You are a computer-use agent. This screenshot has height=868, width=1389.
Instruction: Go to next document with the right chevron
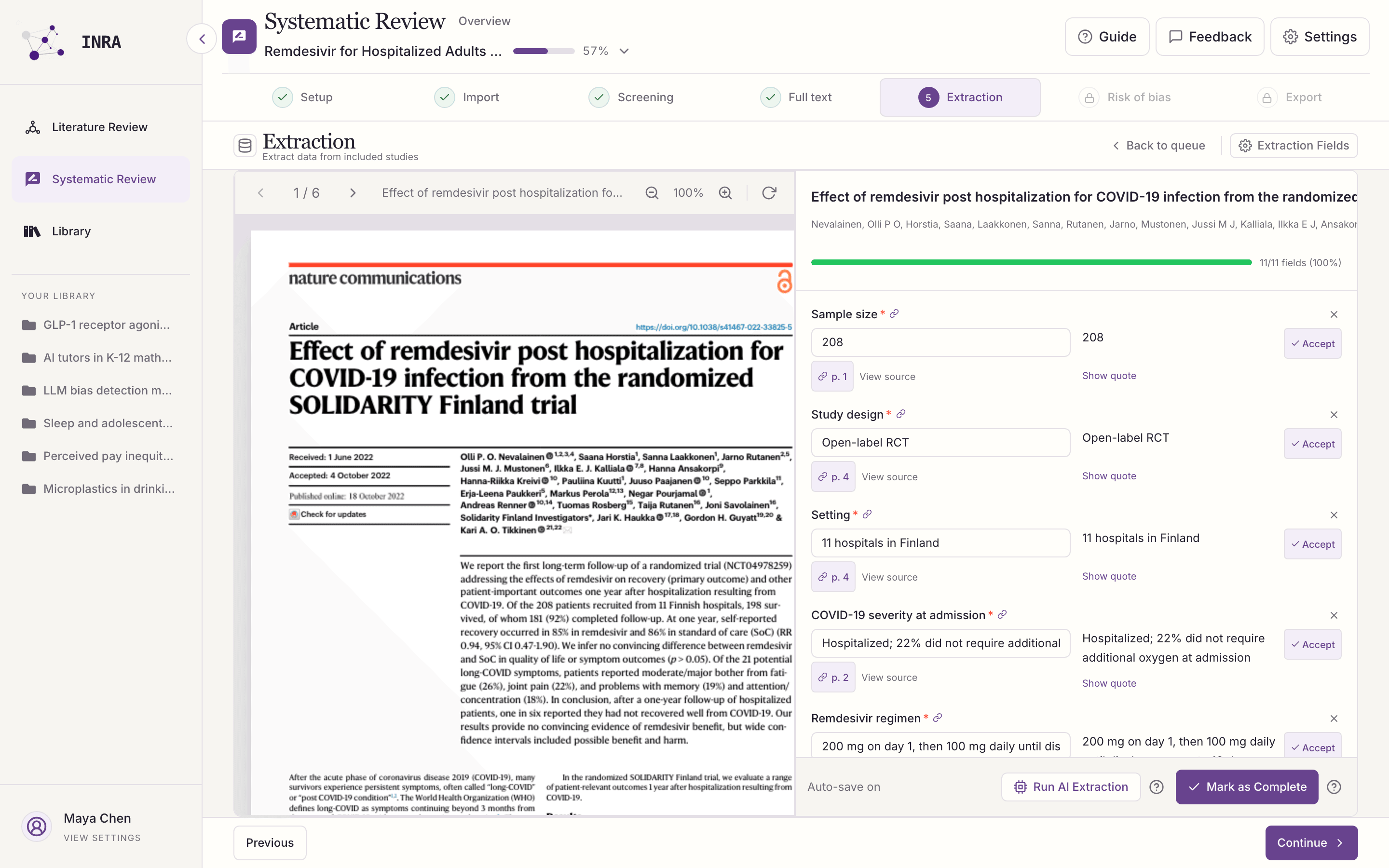tap(353, 193)
